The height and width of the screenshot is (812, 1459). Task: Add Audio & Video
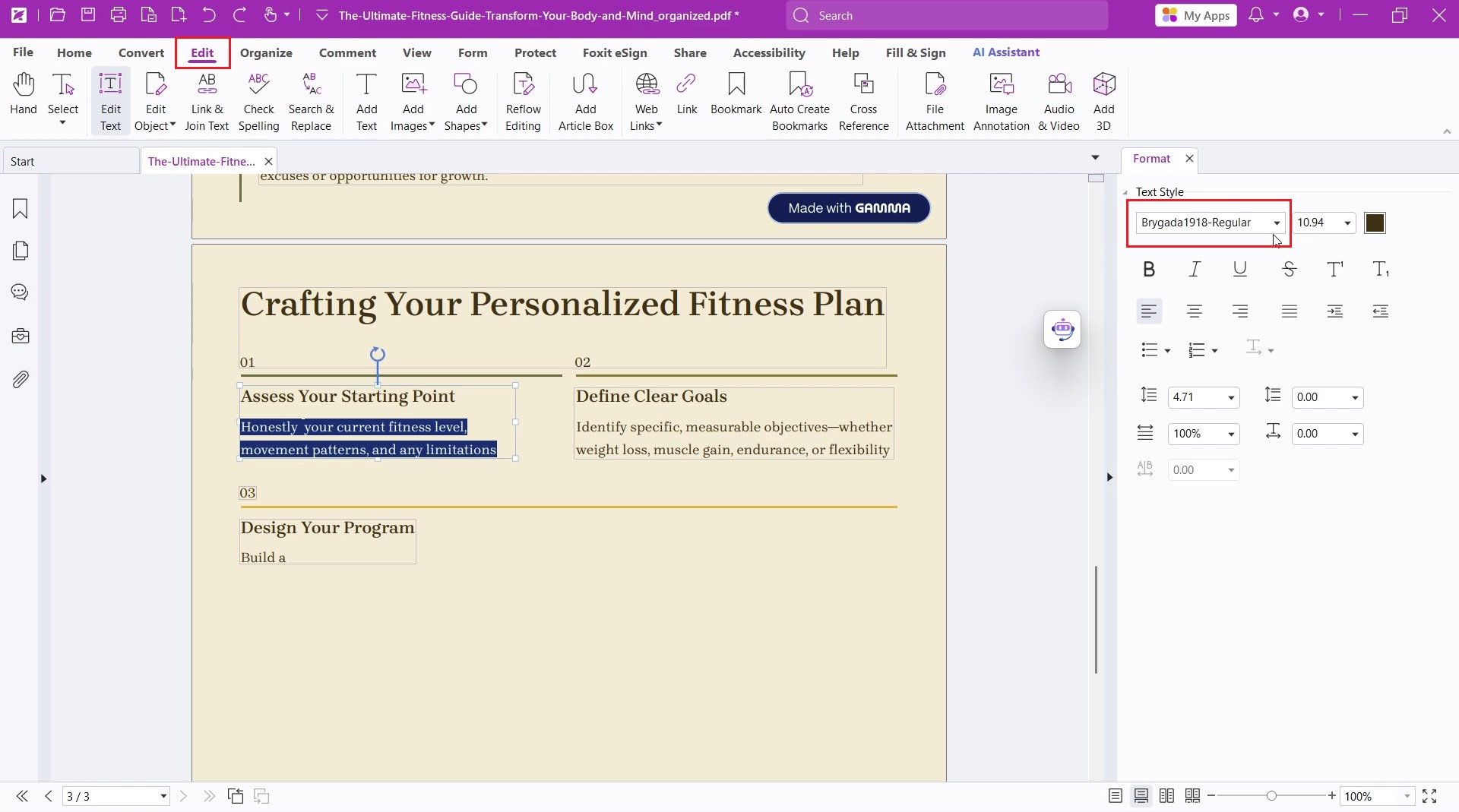[1059, 102]
